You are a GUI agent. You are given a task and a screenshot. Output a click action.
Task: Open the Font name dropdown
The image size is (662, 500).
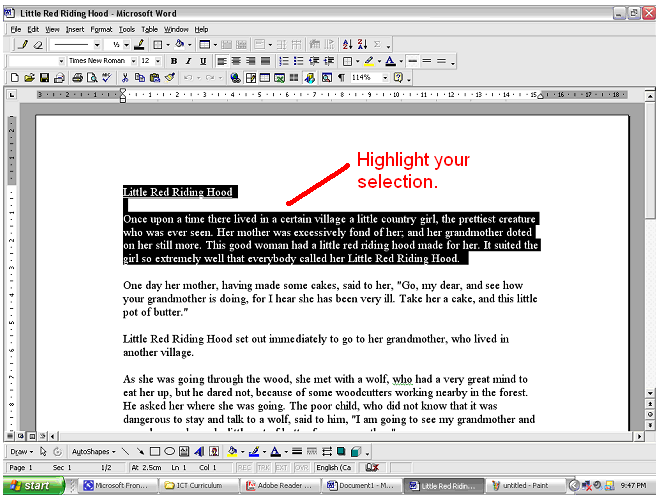tap(133, 61)
